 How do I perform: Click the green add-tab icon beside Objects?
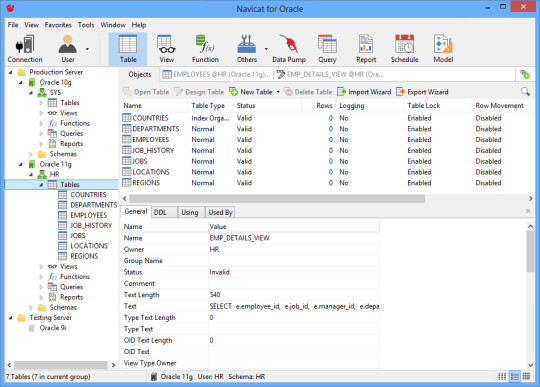coord(525,74)
